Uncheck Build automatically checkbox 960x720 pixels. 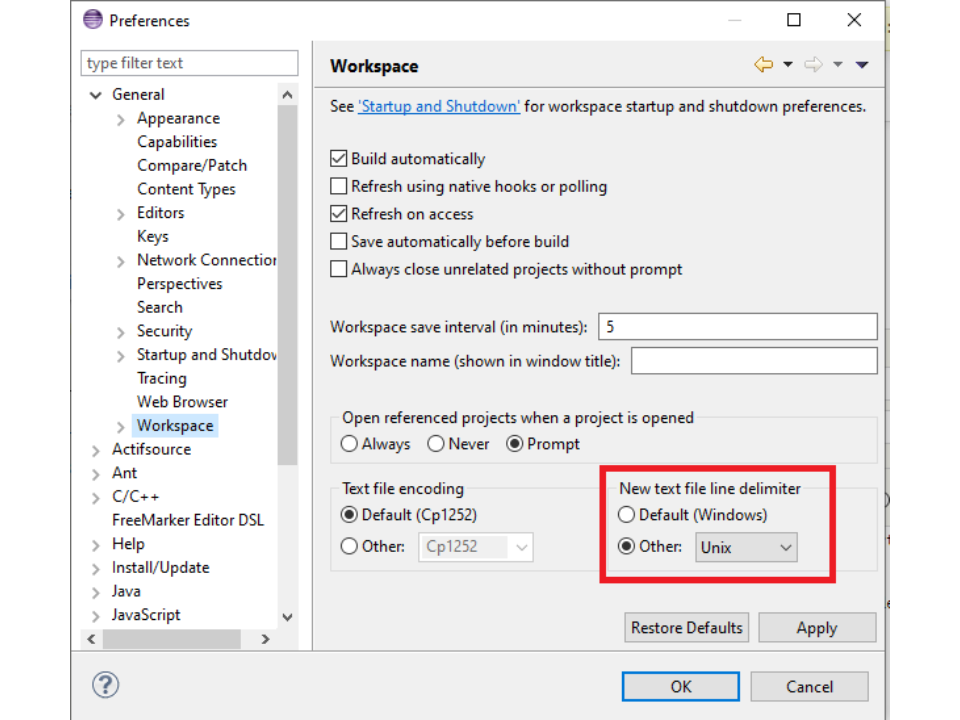click(339, 159)
